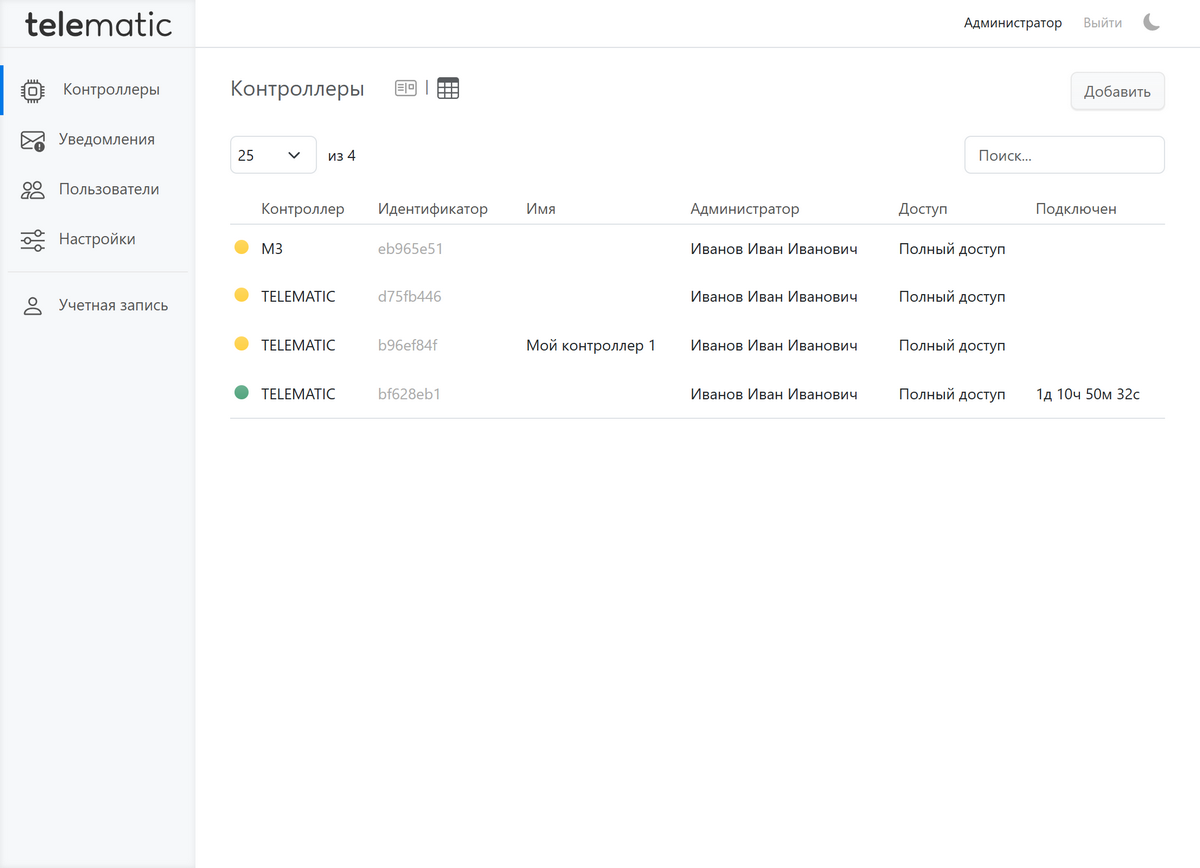Image resolution: width=1200 pixels, height=868 pixels.
Task: Click the Users people icon in sidebar
Action: coord(33,190)
